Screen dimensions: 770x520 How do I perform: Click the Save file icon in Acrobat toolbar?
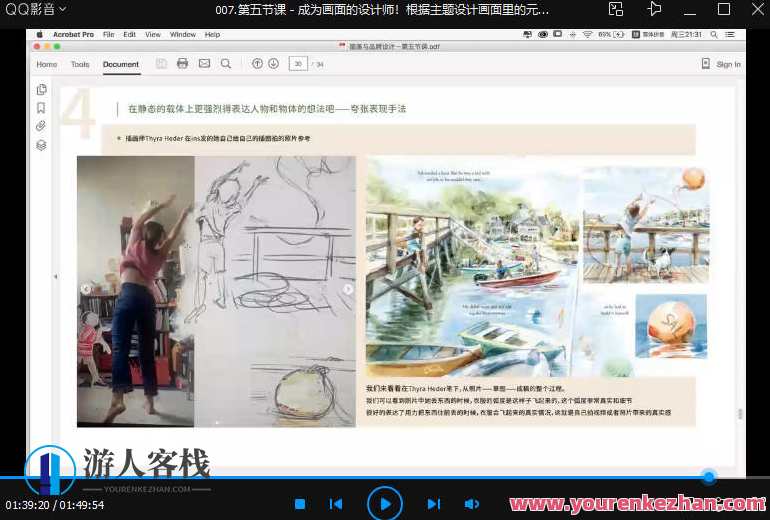pyautogui.click(x=161, y=64)
